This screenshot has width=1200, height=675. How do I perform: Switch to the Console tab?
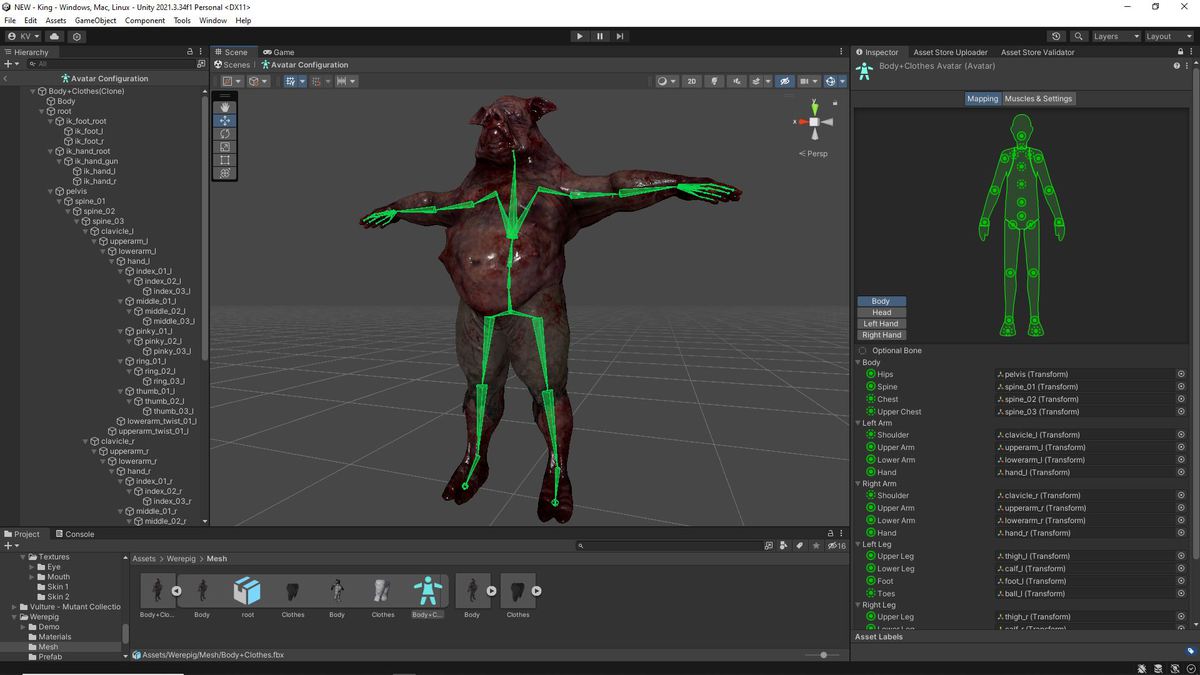(x=75, y=534)
